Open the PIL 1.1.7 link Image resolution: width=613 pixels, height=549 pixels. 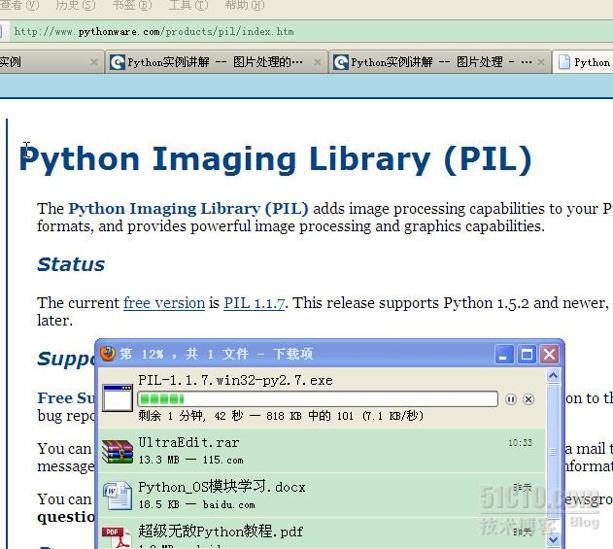[x=254, y=303]
